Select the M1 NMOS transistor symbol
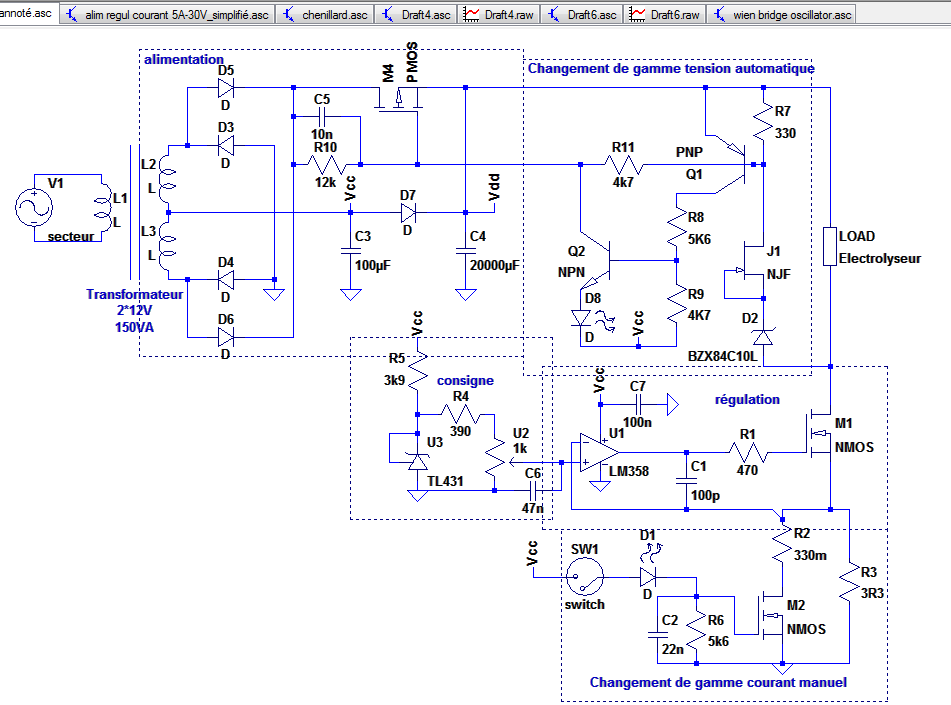The height and width of the screenshot is (705, 951). click(x=819, y=434)
